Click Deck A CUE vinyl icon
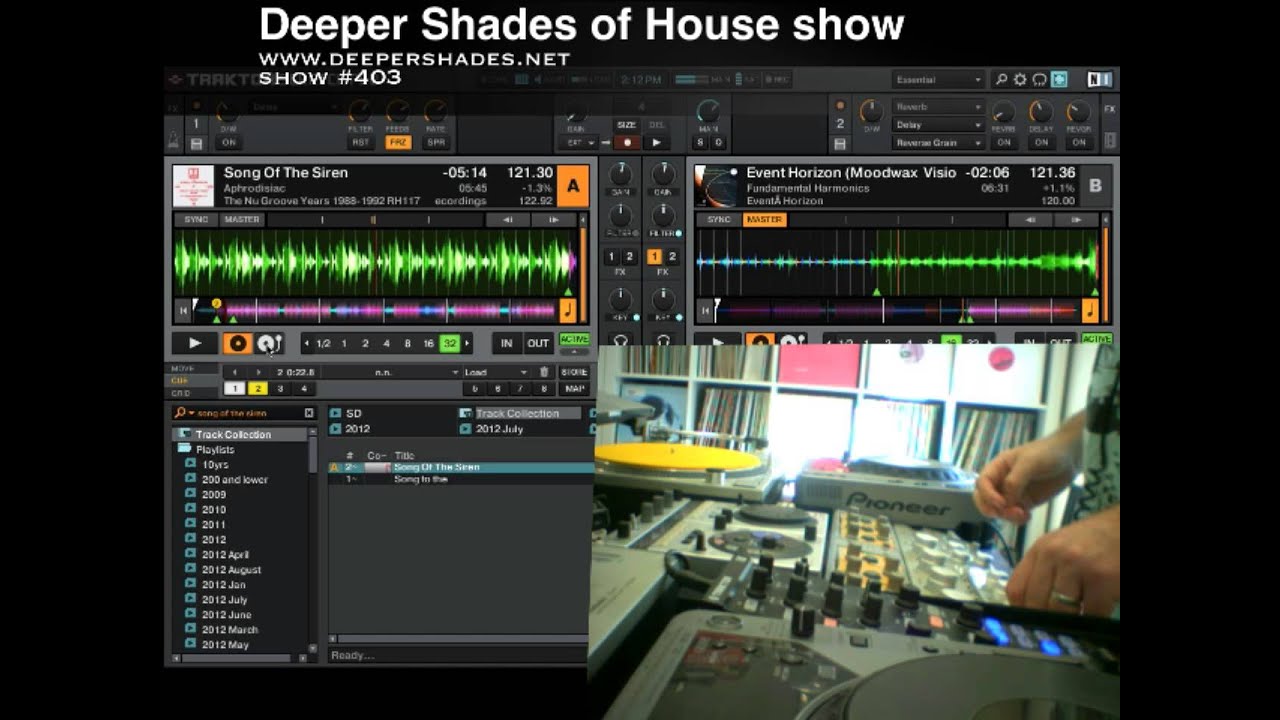Screen dimensions: 1280x720 point(238,343)
